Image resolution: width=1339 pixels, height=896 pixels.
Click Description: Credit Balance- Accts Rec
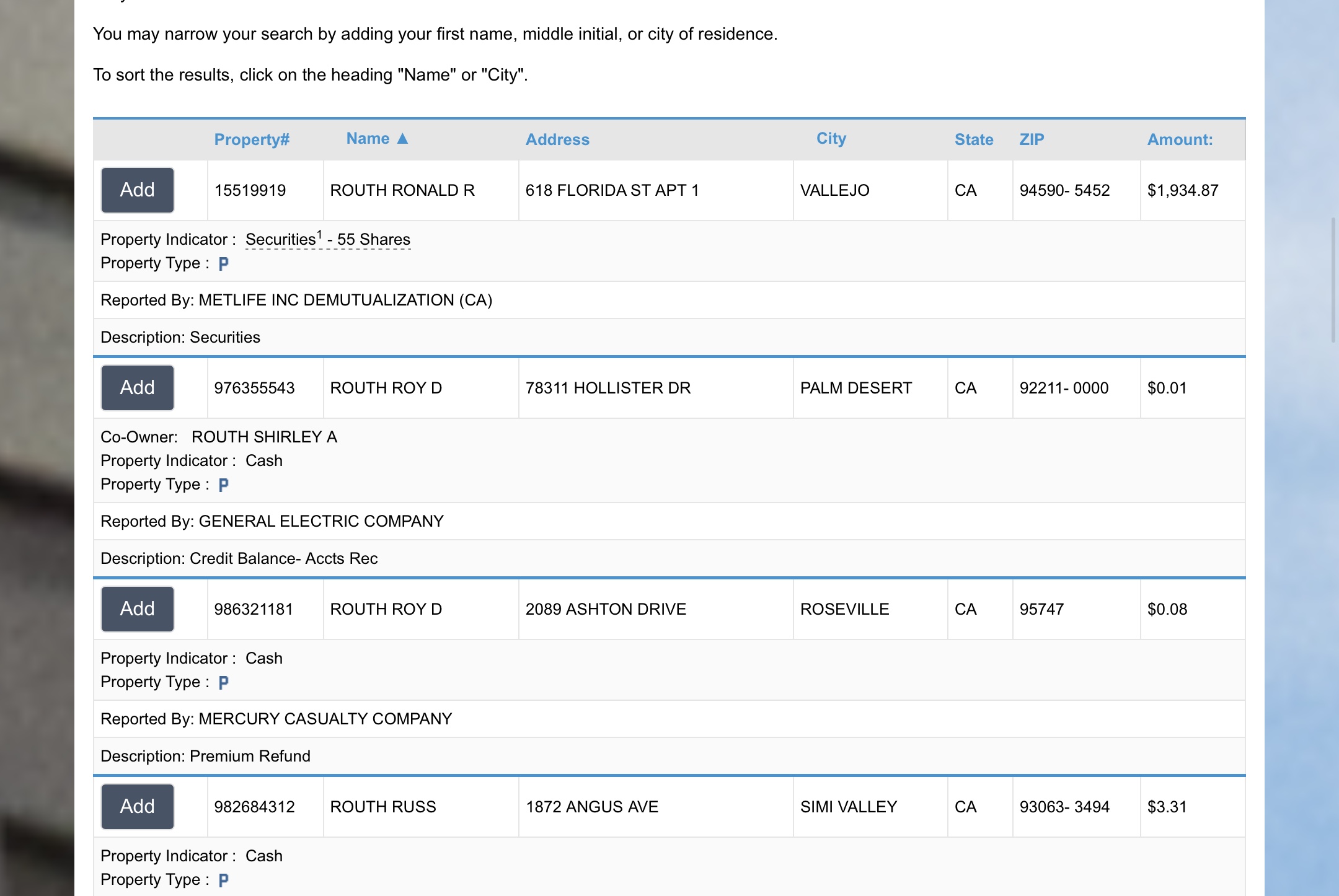239,558
